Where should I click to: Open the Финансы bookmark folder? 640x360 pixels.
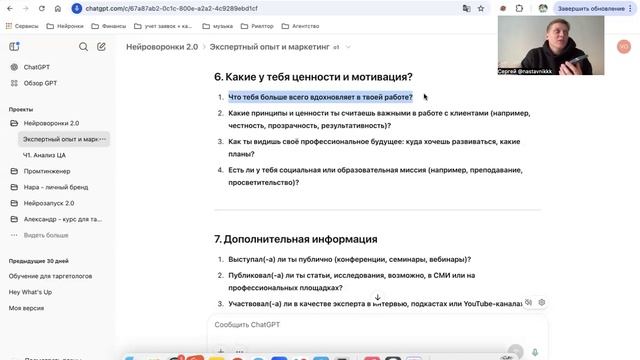[109, 26]
